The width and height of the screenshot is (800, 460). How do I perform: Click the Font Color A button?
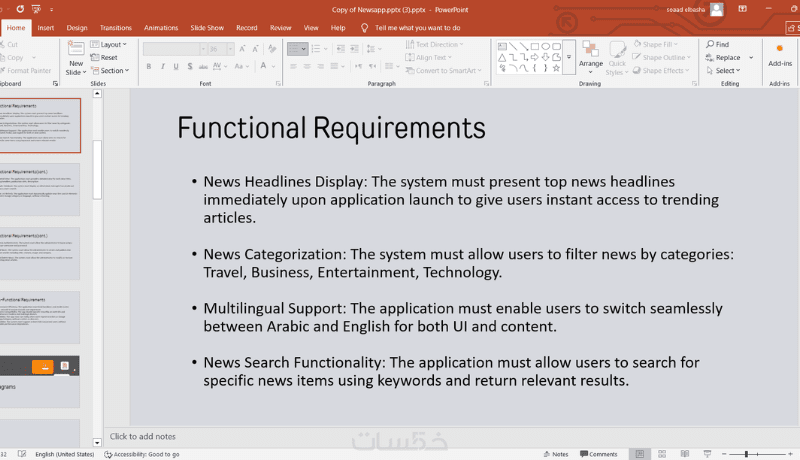pyautogui.click(x=263, y=66)
